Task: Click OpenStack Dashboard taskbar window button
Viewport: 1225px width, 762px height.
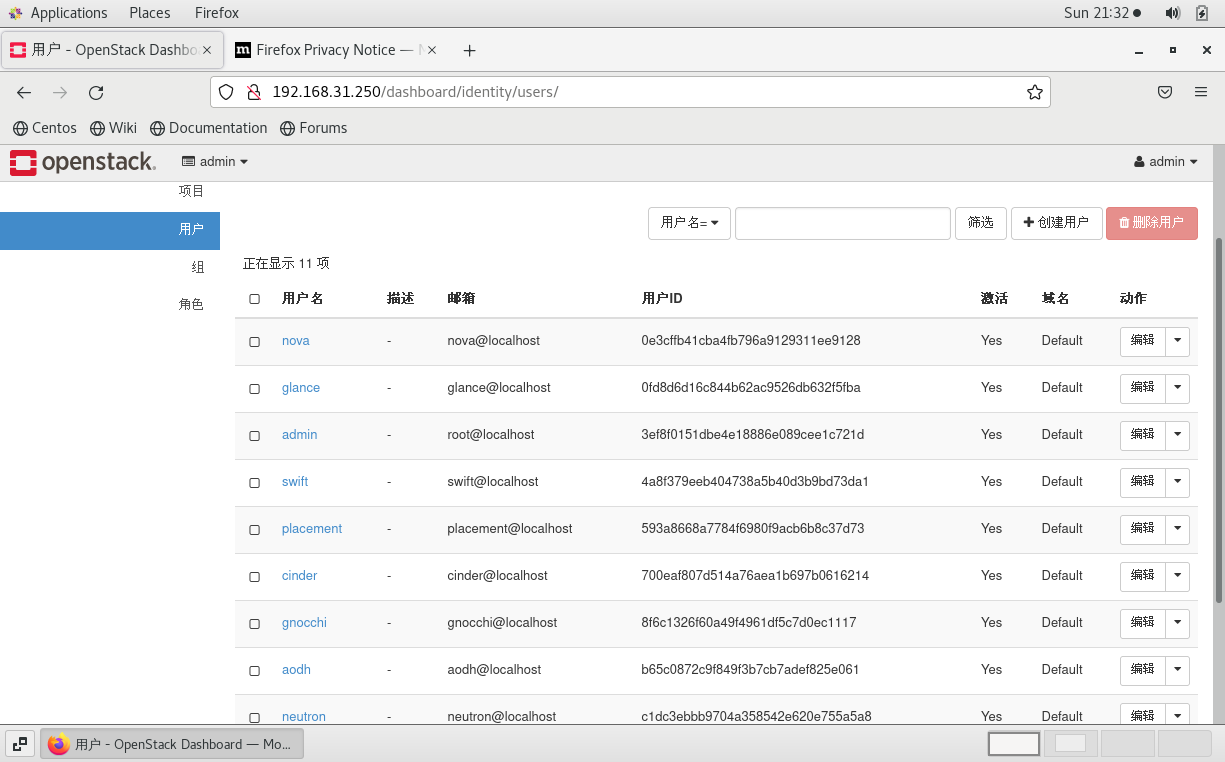Action: coord(171,744)
